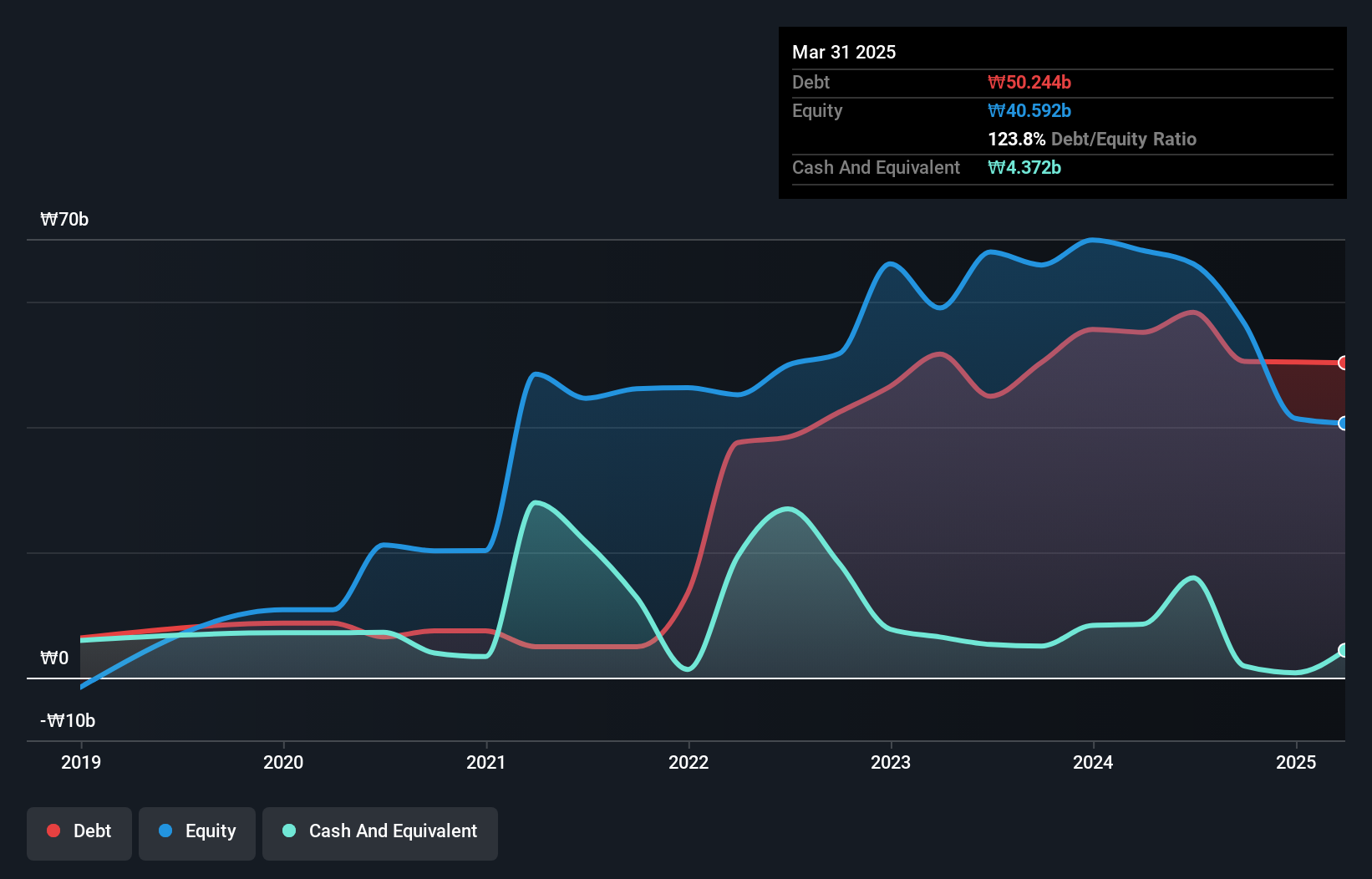Toggle the Equity series legend button
The image size is (1372, 879).
[197, 832]
